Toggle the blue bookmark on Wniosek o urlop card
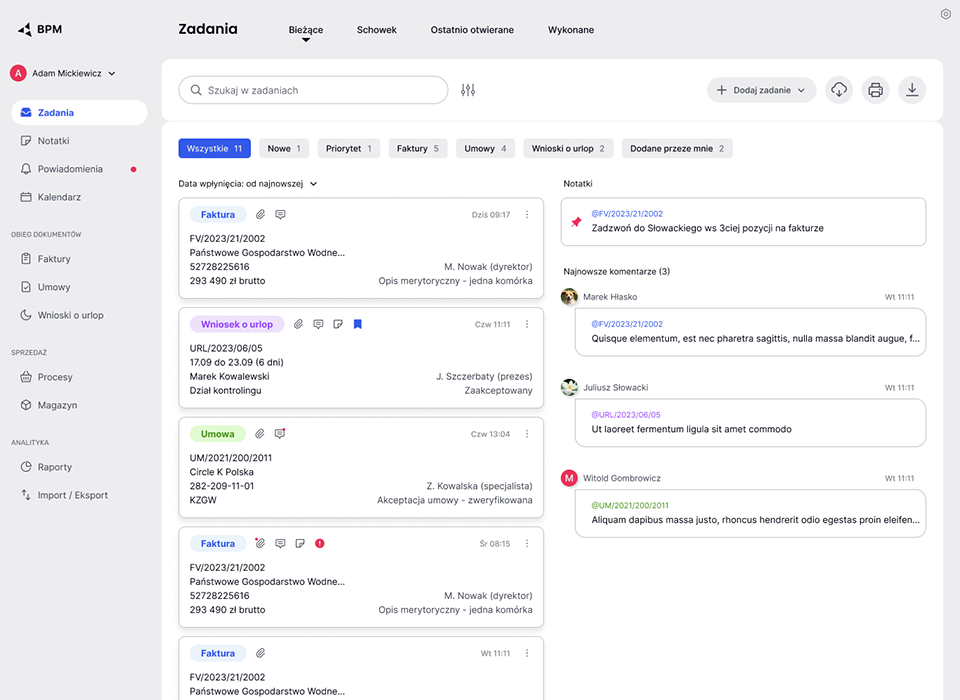960x700 pixels. [358, 324]
